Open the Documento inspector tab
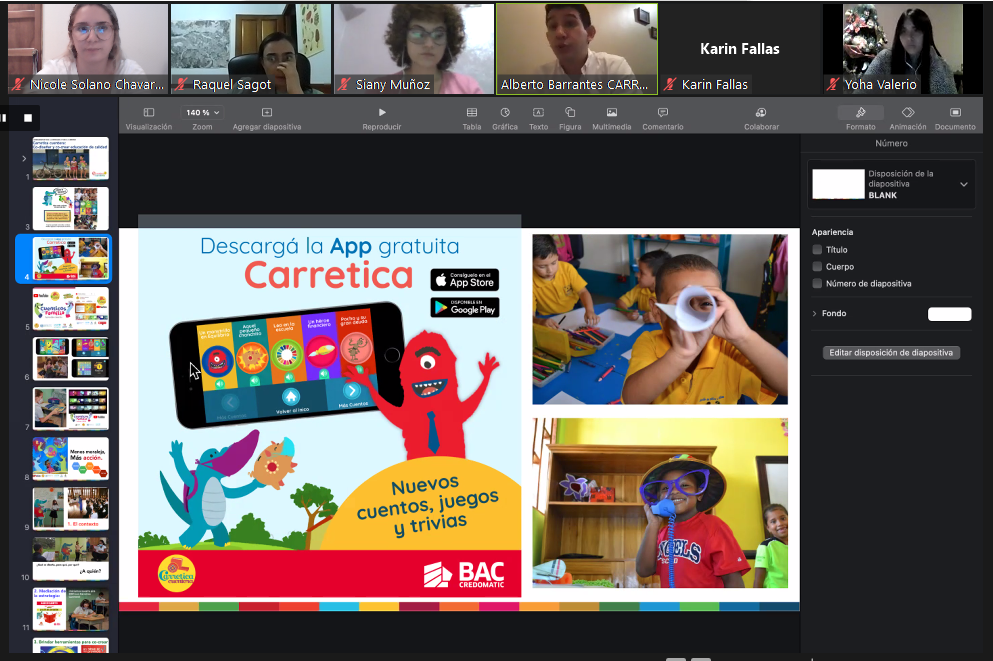The image size is (993, 661). [x=955, y=118]
